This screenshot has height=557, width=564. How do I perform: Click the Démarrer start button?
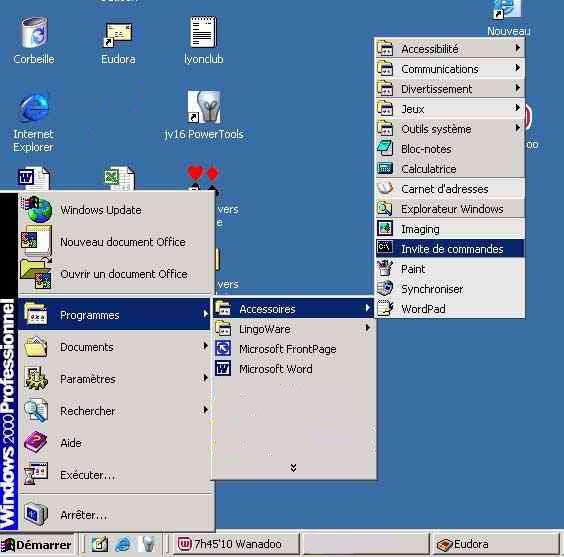(x=37, y=544)
